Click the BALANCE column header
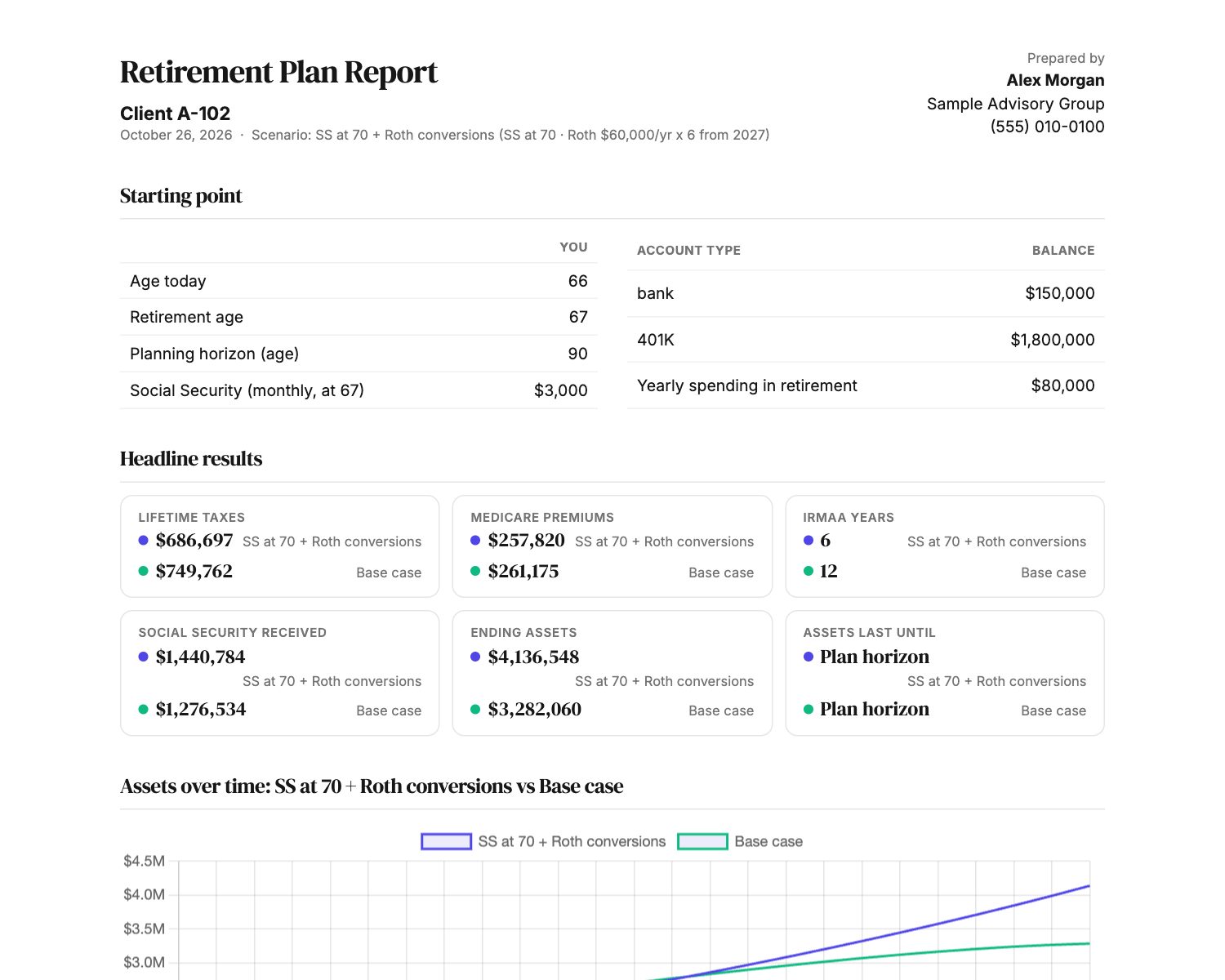Viewport: 1225px width, 980px height. point(1063,251)
